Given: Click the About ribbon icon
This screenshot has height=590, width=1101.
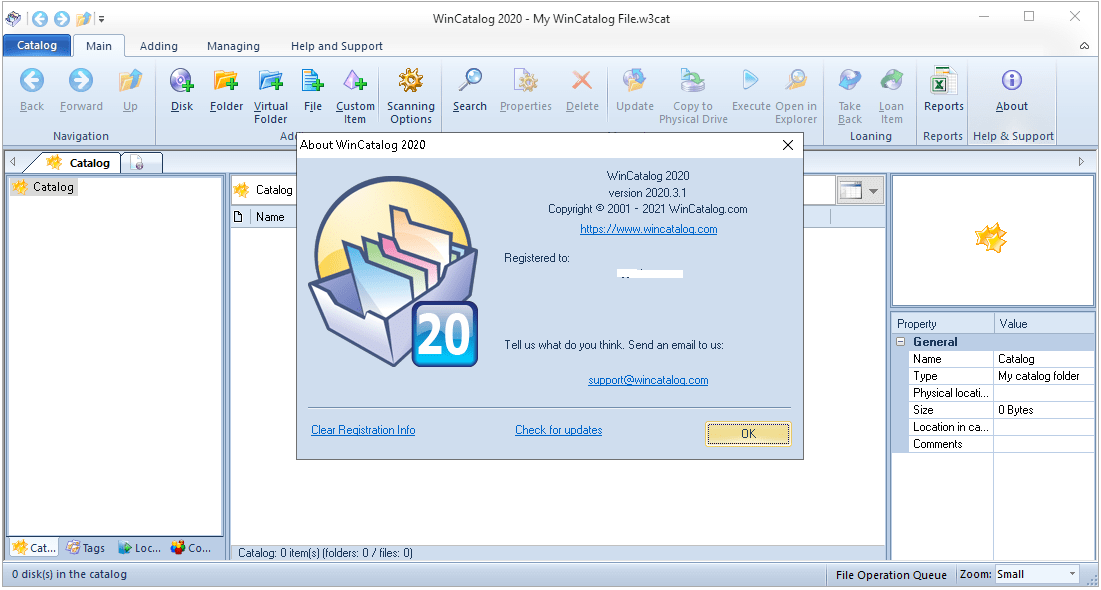Looking at the screenshot, I should click(x=1011, y=91).
